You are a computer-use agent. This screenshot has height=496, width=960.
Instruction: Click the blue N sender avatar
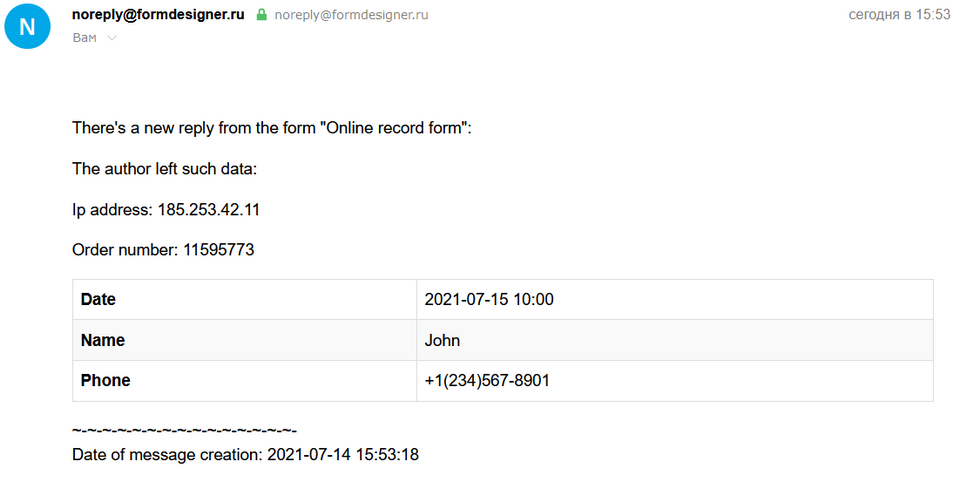pyautogui.click(x=27, y=26)
